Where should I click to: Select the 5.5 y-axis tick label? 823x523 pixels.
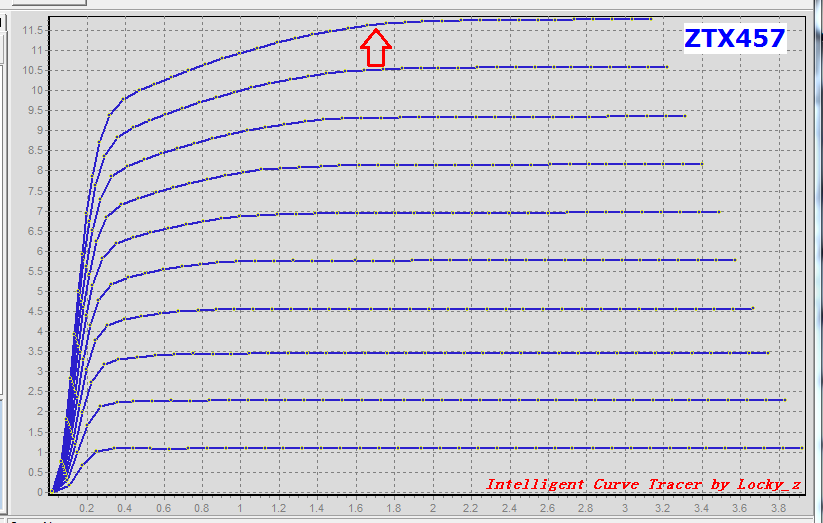(x=36, y=271)
